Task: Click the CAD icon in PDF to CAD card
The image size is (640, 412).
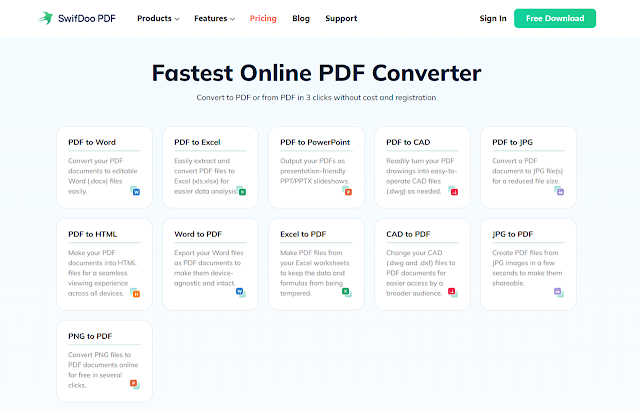Action: 453,191
